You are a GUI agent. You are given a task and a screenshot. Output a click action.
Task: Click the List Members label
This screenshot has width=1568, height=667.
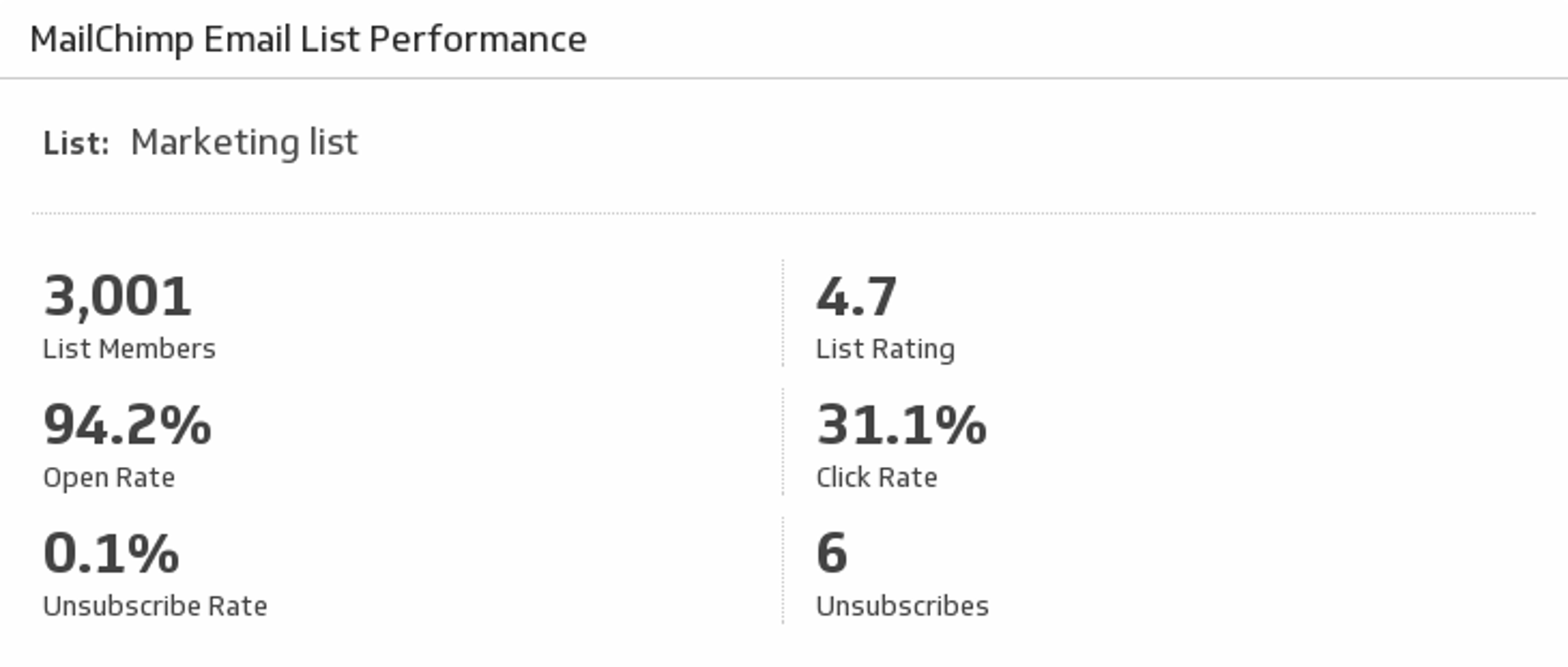pyautogui.click(x=129, y=349)
